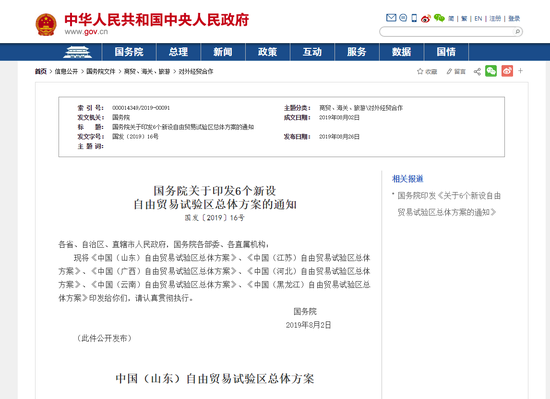Click the 中华人民共和国中央人民政府 site title
Viewport: 550px width, 399px height.
click(x=156, y=20)
